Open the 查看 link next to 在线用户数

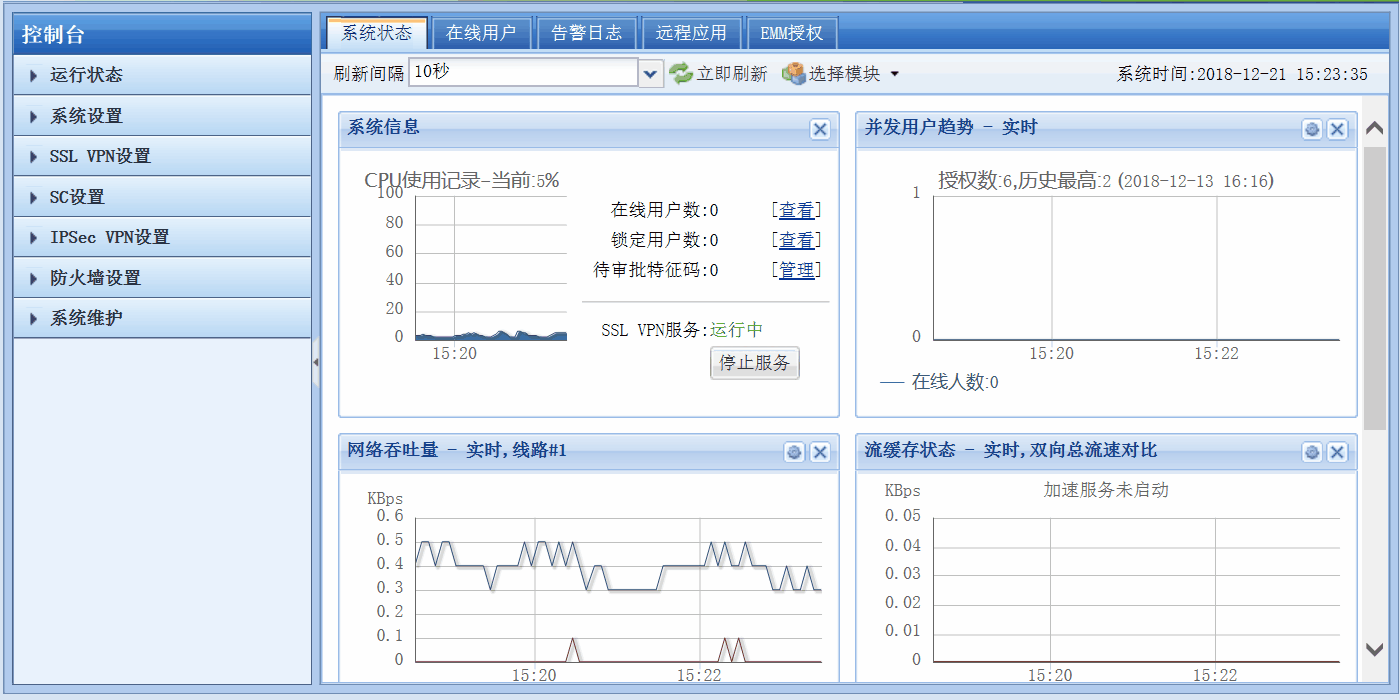[x=797, y=209]
